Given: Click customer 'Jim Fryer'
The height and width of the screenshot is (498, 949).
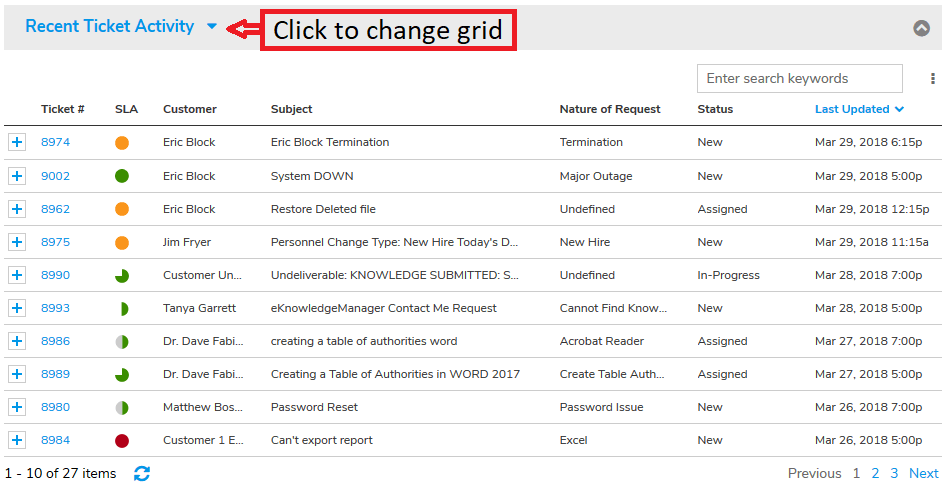Looking at the screenshot, I should pyautogui.click(x=186, y=242).
